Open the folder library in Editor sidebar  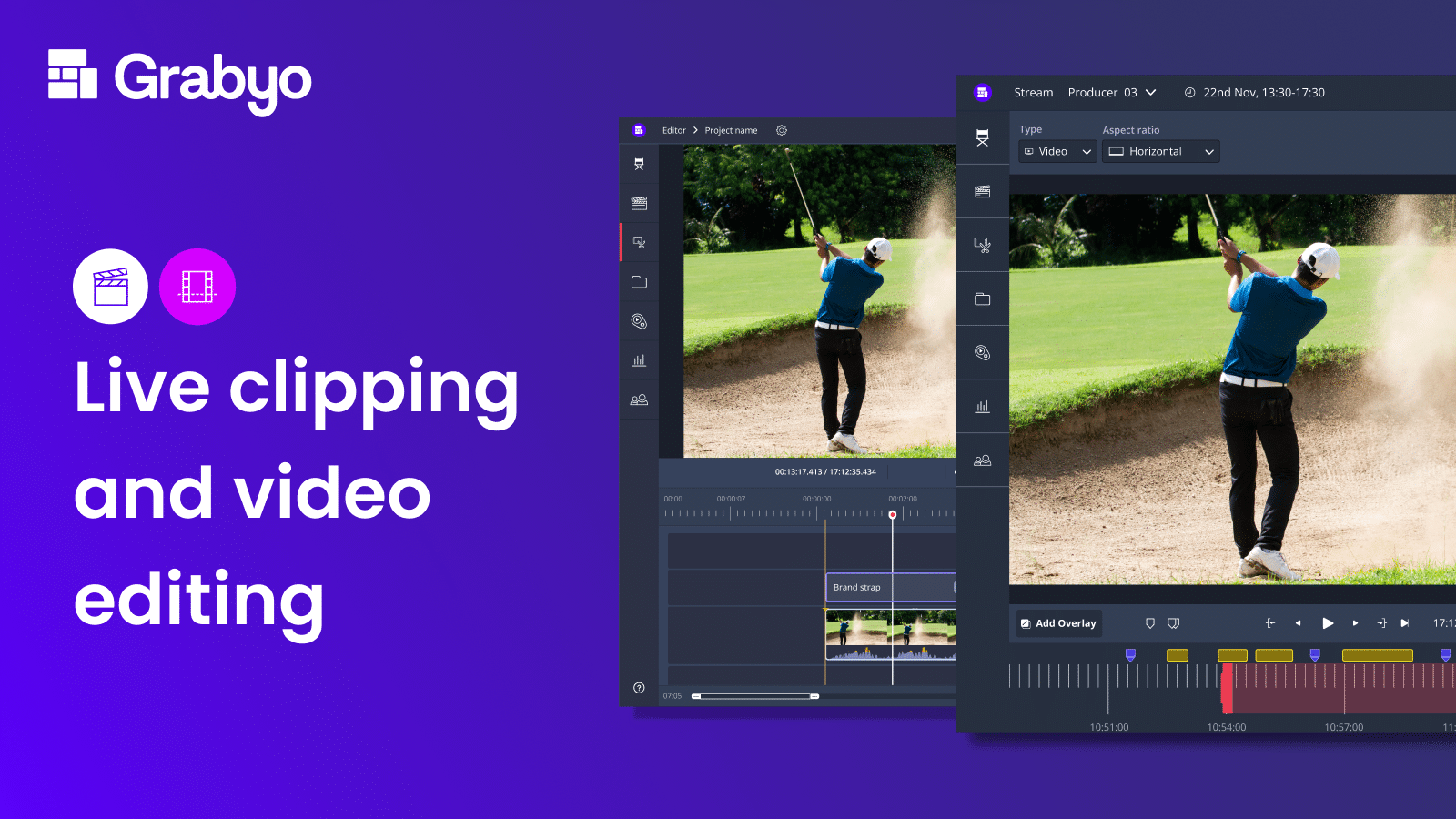pyautogui.click(x=639, y=282)
